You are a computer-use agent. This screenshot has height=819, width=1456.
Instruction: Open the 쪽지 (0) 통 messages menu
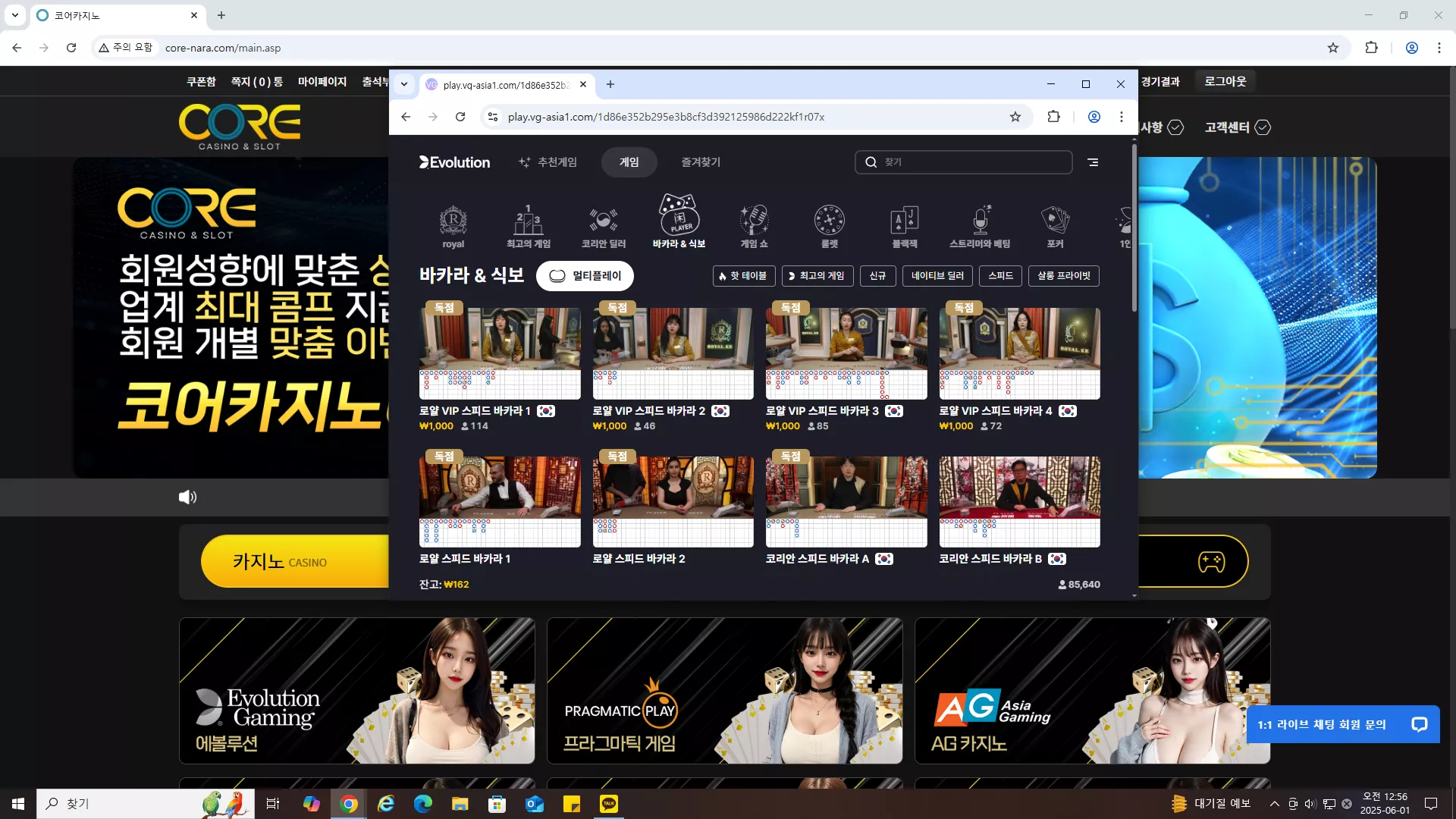pyautogui.click(x=257, y=81)
